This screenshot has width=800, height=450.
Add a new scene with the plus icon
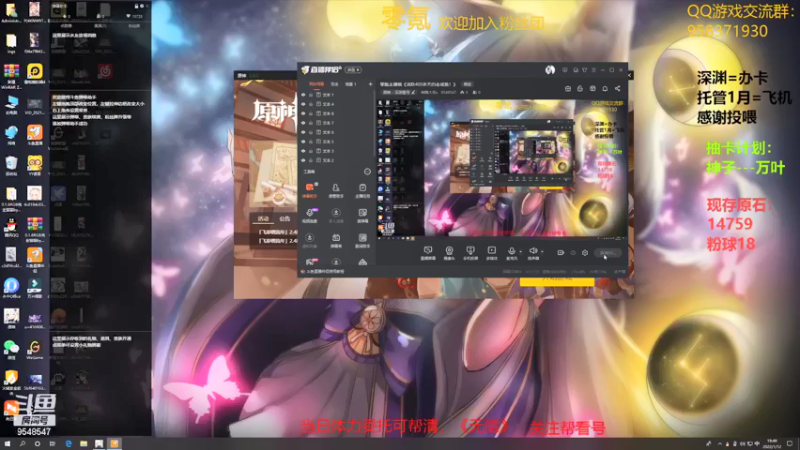pyautogui.click(x=370, y=84)
